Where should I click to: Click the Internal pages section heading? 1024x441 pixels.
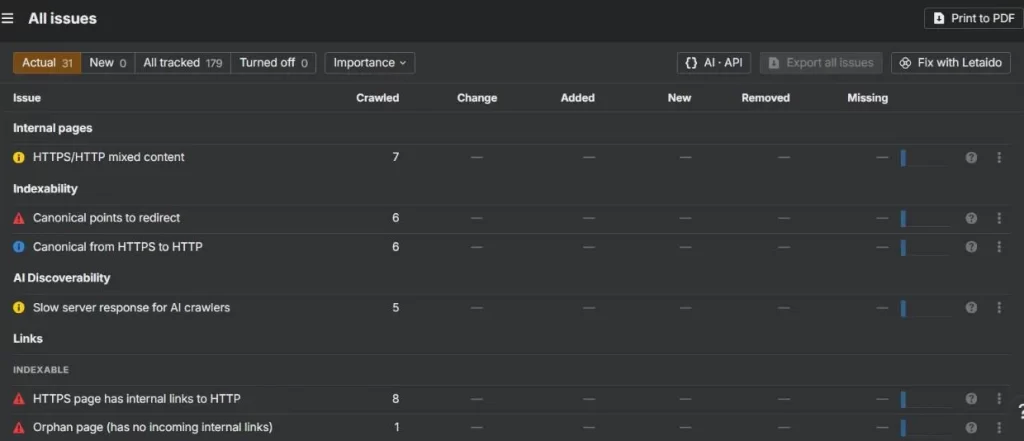[53, 128]
